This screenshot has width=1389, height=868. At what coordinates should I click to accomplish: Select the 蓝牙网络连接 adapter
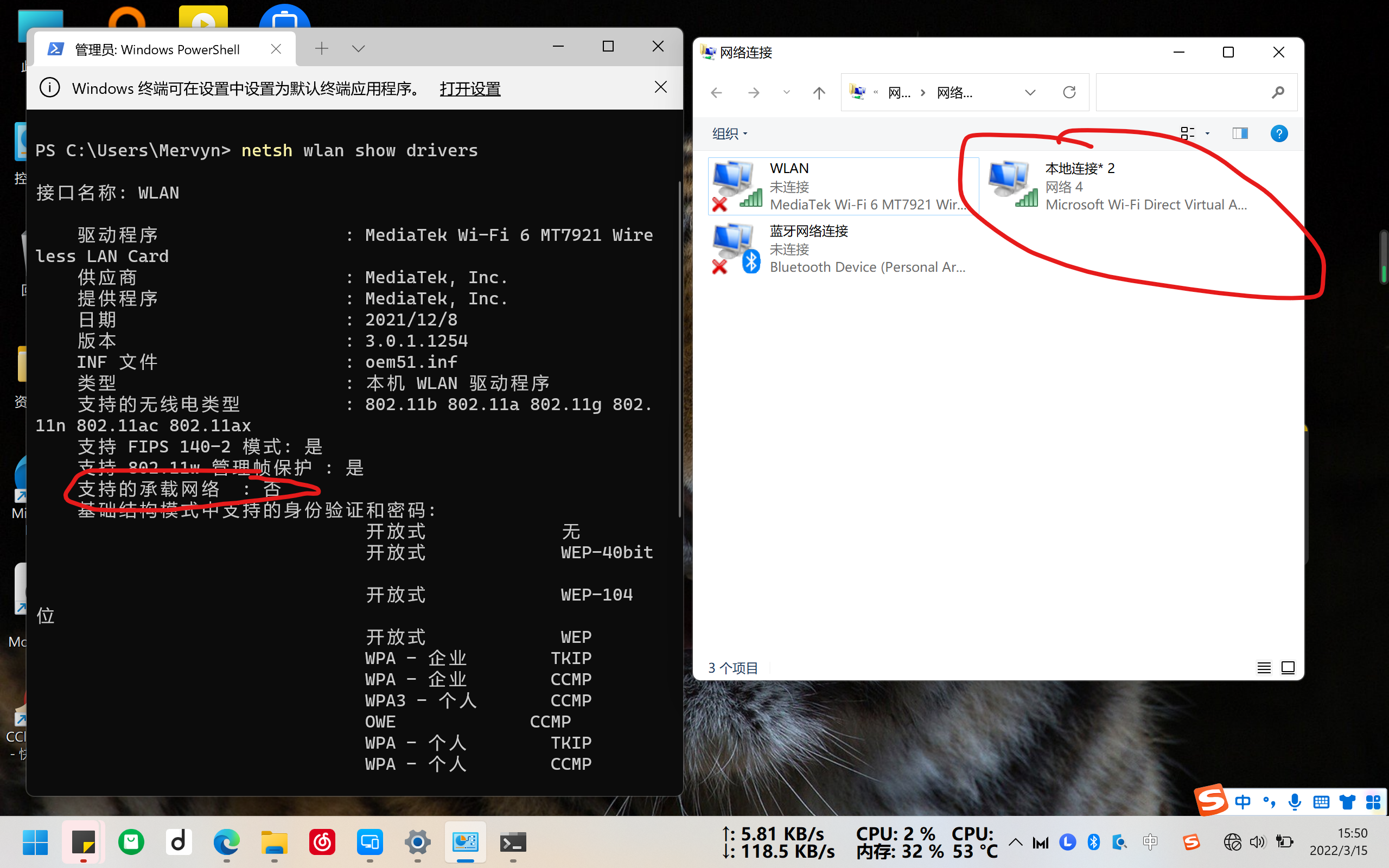click(843, 248)
